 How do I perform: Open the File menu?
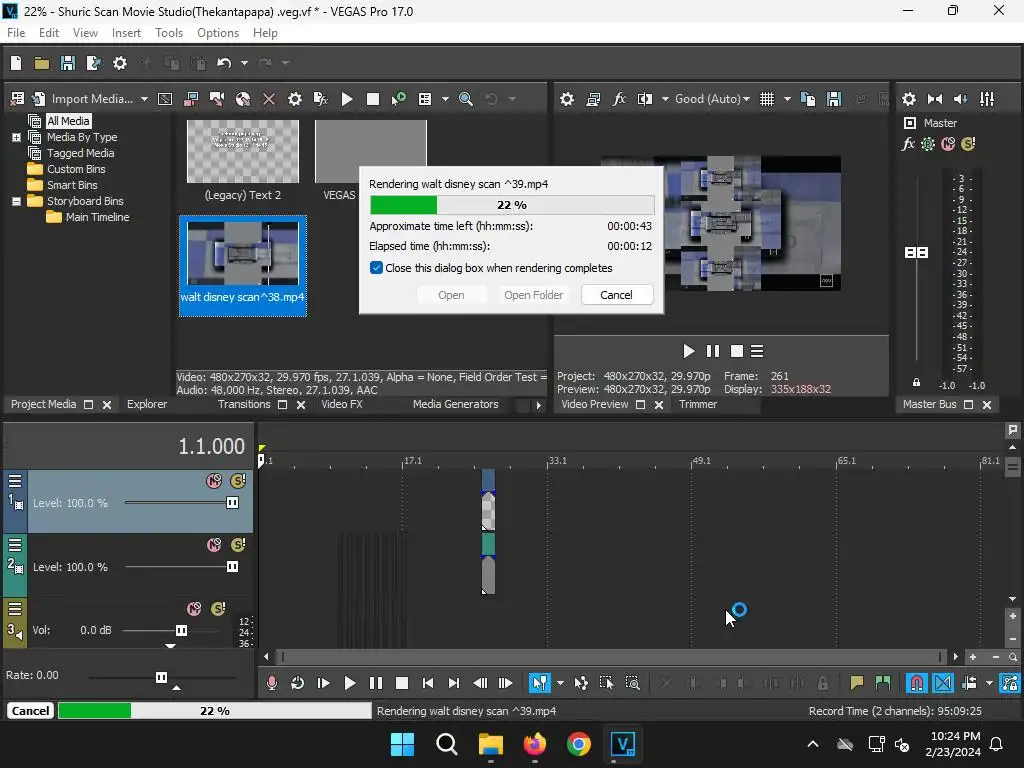coord(16,33)
